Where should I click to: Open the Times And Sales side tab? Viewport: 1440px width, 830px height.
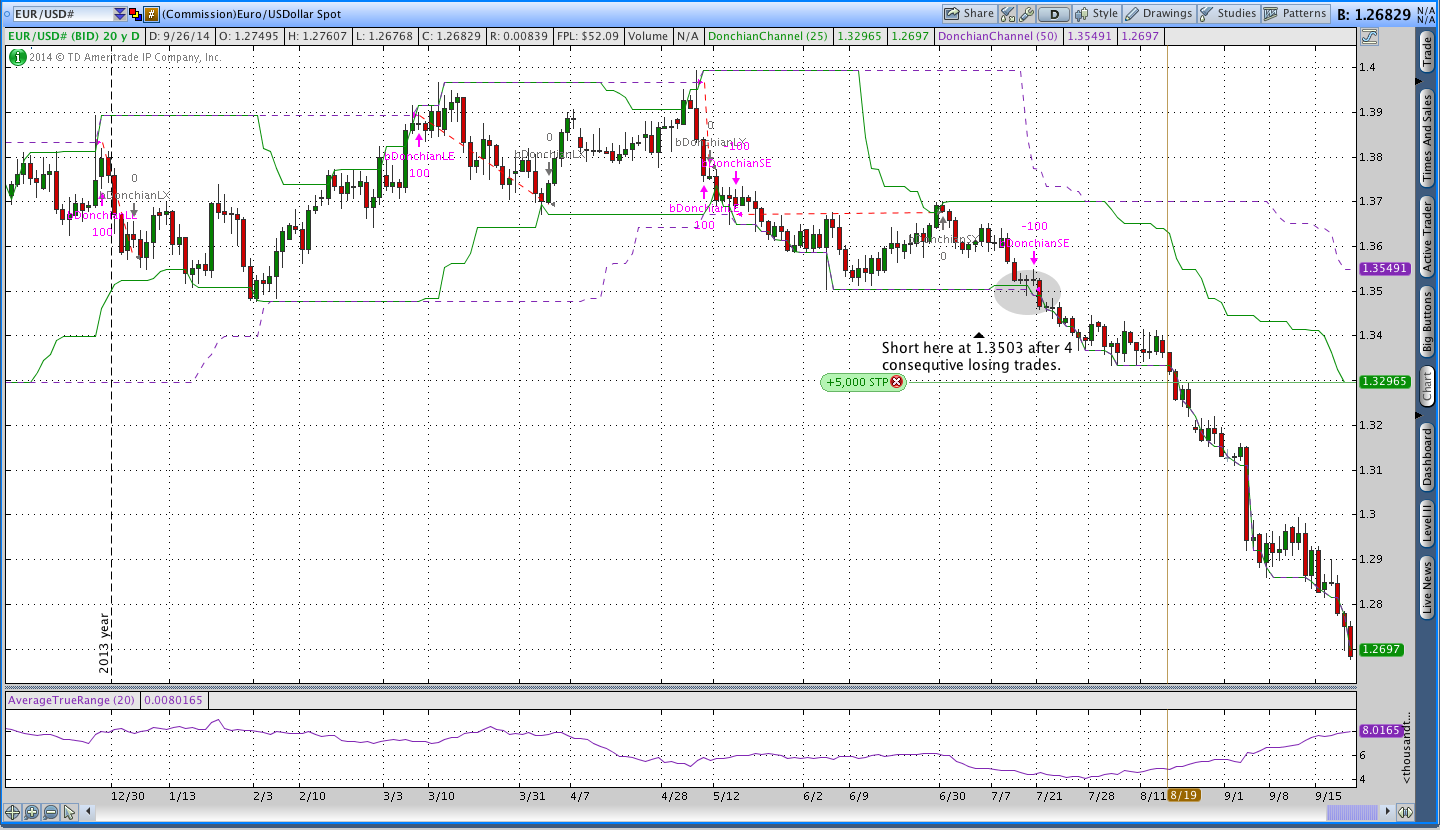[1427, 137]
